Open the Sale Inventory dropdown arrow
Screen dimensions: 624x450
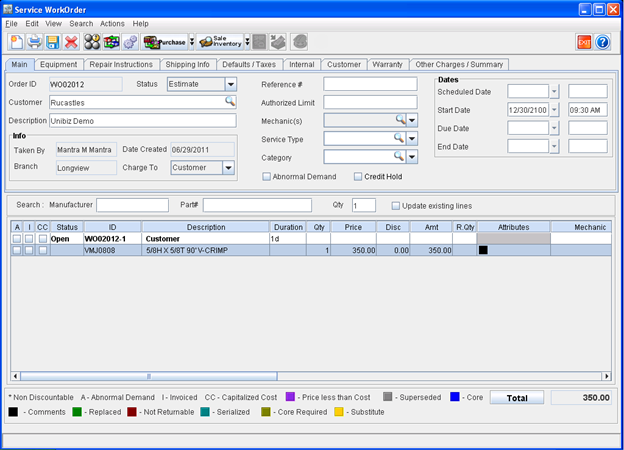pyautogui.click(x=247, y=42)
